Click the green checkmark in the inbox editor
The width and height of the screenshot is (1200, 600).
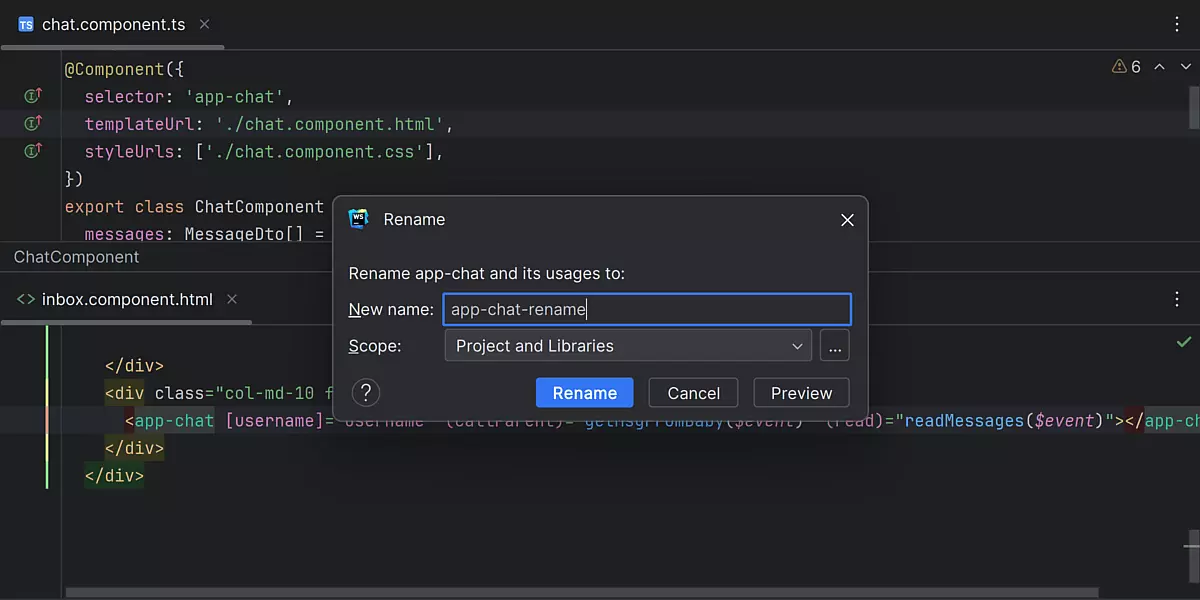[x=1184, y=342]
